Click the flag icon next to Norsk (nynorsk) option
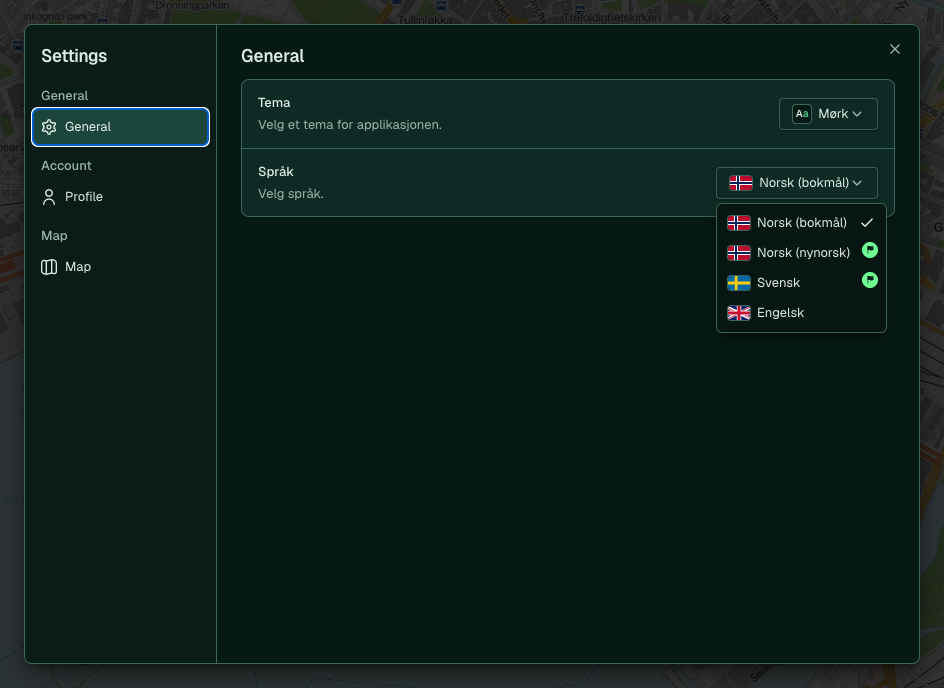The height and width of the screenshot is (688, 944). 739,253
